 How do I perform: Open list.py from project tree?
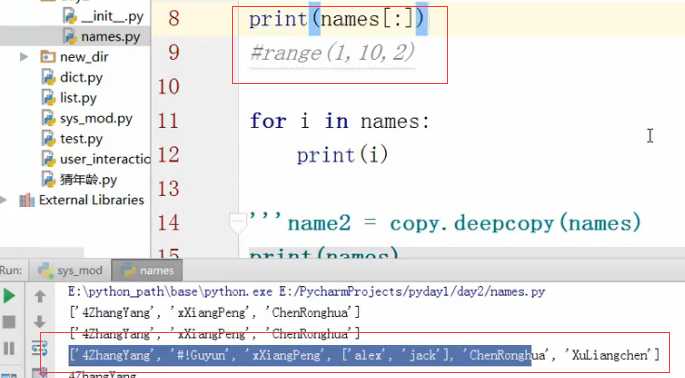click(78, 98)
